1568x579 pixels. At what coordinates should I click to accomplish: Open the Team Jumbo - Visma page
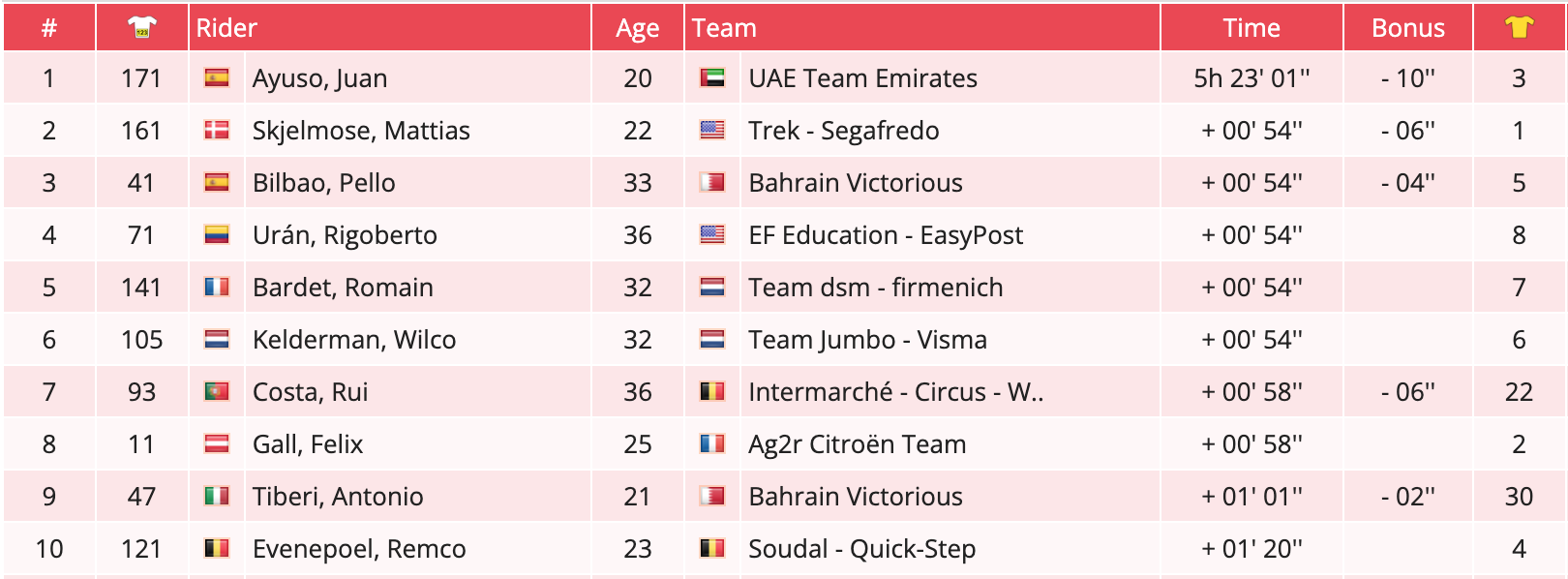click(x=867, y=340)
